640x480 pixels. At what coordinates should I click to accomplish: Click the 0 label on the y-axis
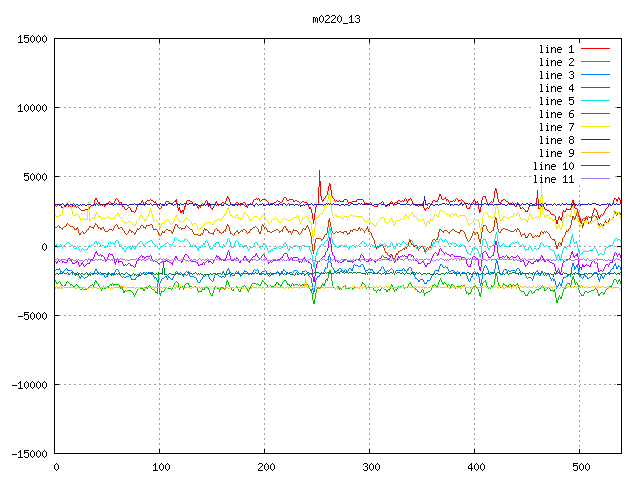point(45,247)
